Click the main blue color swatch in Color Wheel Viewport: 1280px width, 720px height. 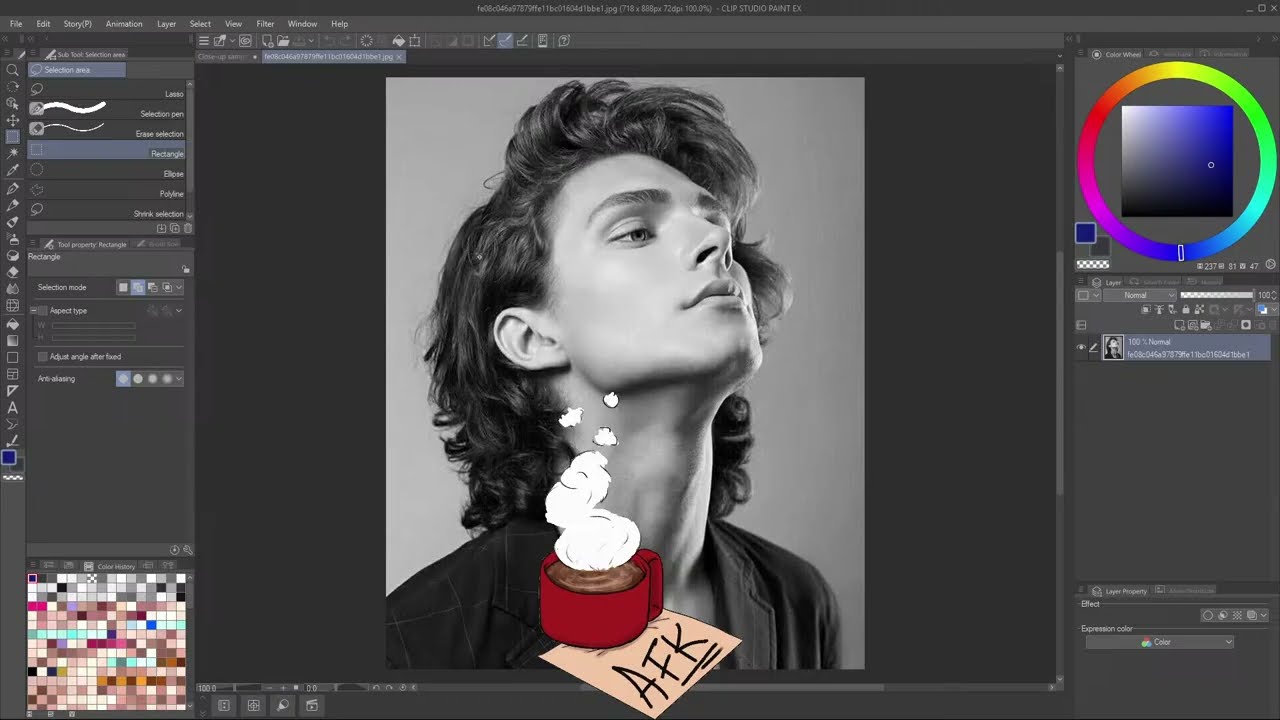point(1085,233)
